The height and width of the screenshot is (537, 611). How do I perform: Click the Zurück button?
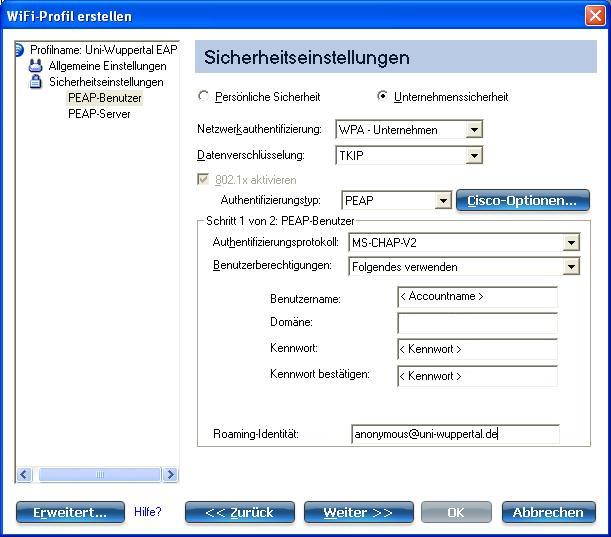(x=240, y=512)
